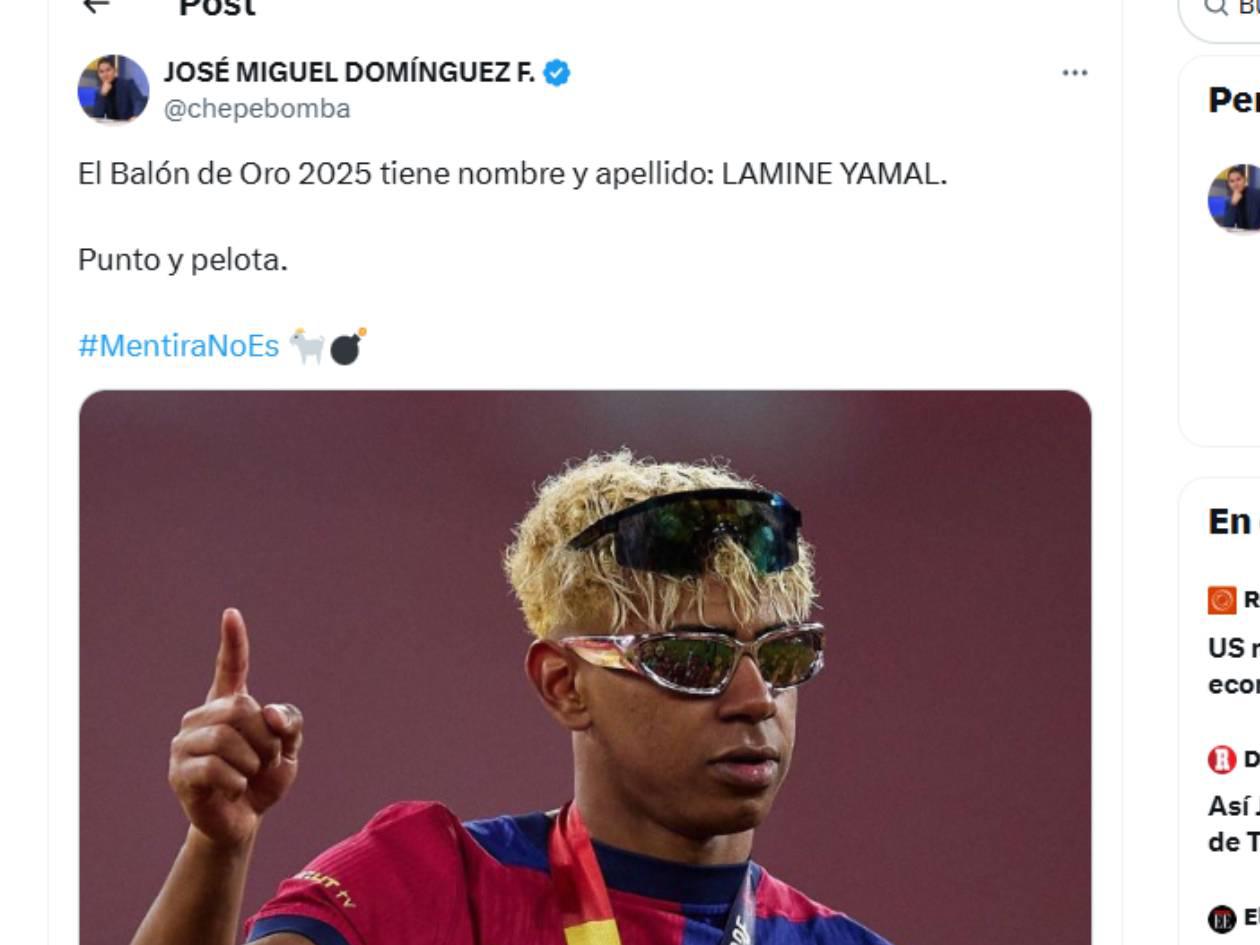Click the "Punto y pelota." post text
This screenshot has width=1260, height=945.
[183, 260]
